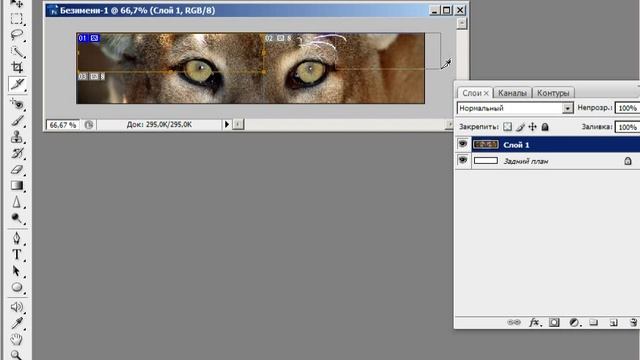This screenshot has height=360, width=640.
Task: Close the Безимени-1 document window
Action: tap(460, 10)
